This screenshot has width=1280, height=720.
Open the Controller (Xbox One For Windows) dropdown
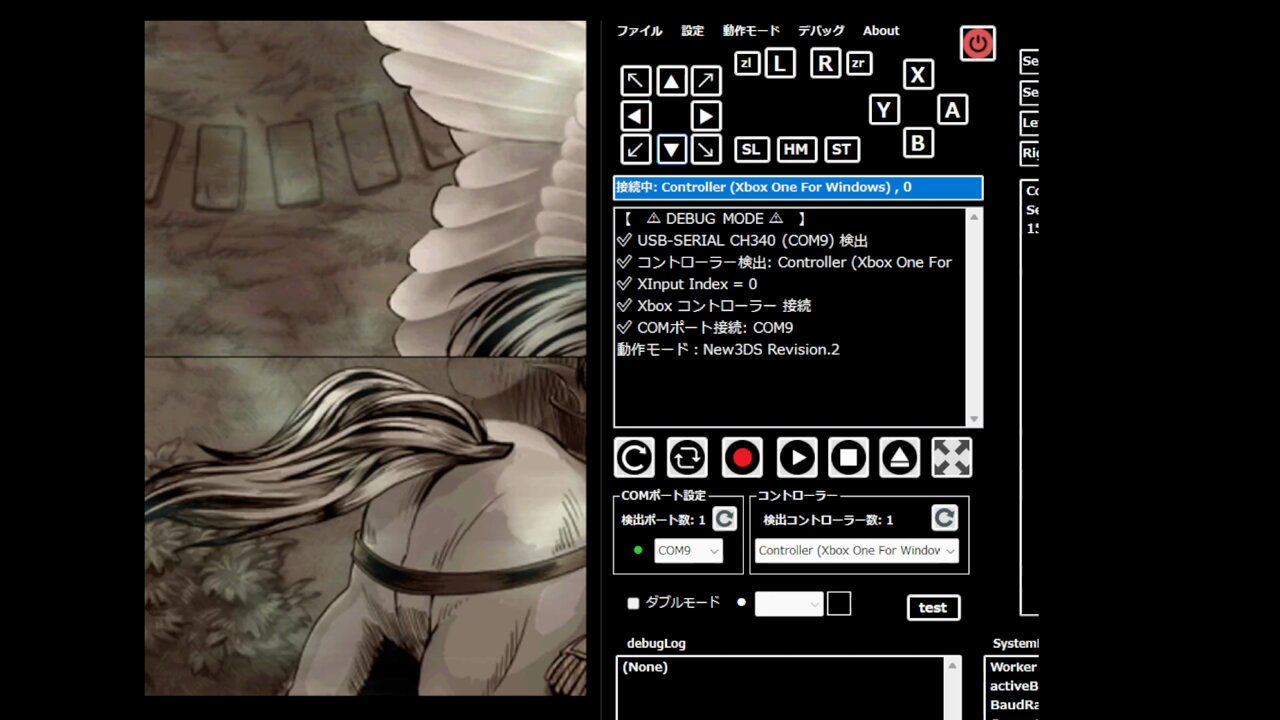pos(857,551)
